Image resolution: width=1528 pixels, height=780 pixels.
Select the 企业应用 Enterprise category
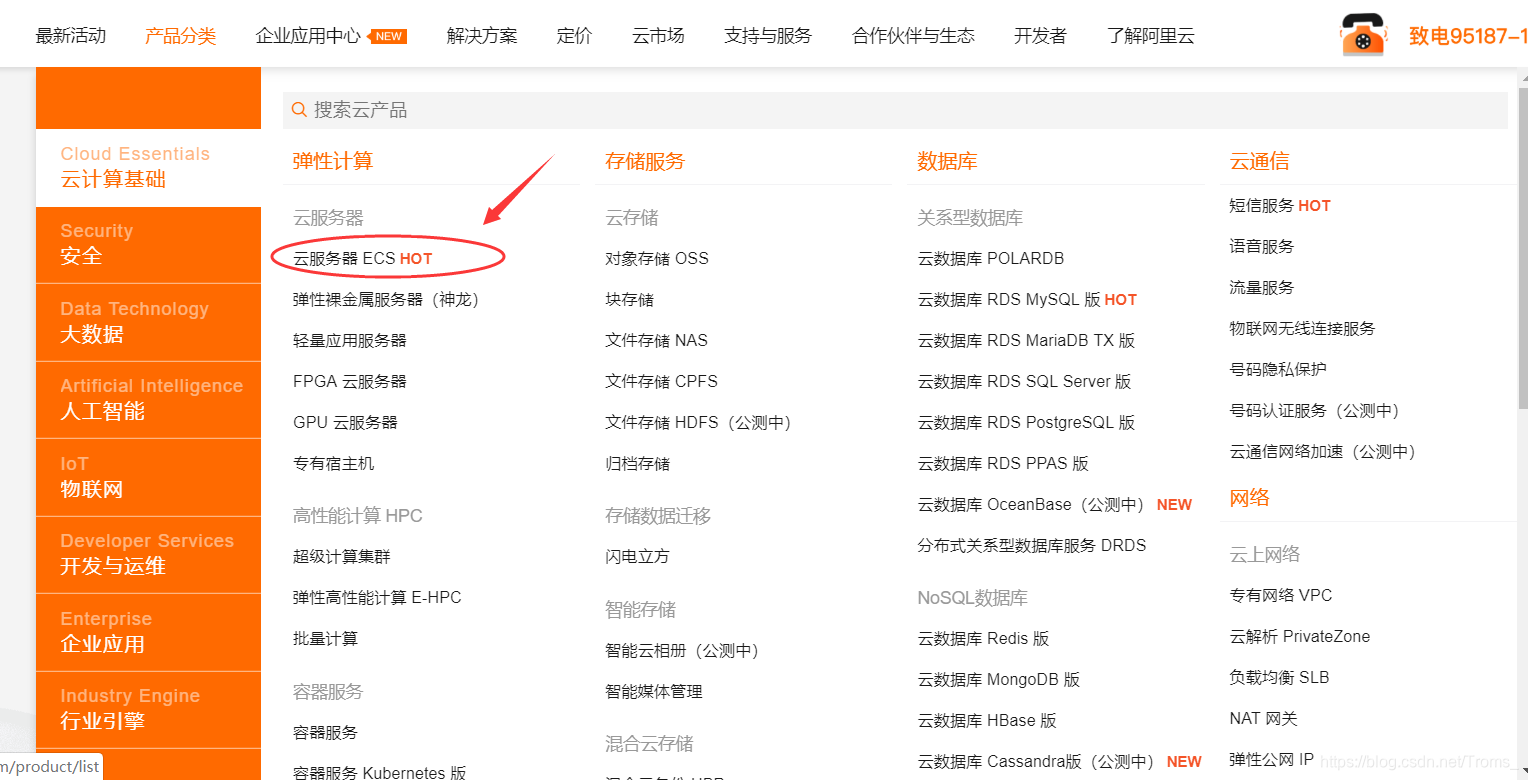(x=148, y=632)
